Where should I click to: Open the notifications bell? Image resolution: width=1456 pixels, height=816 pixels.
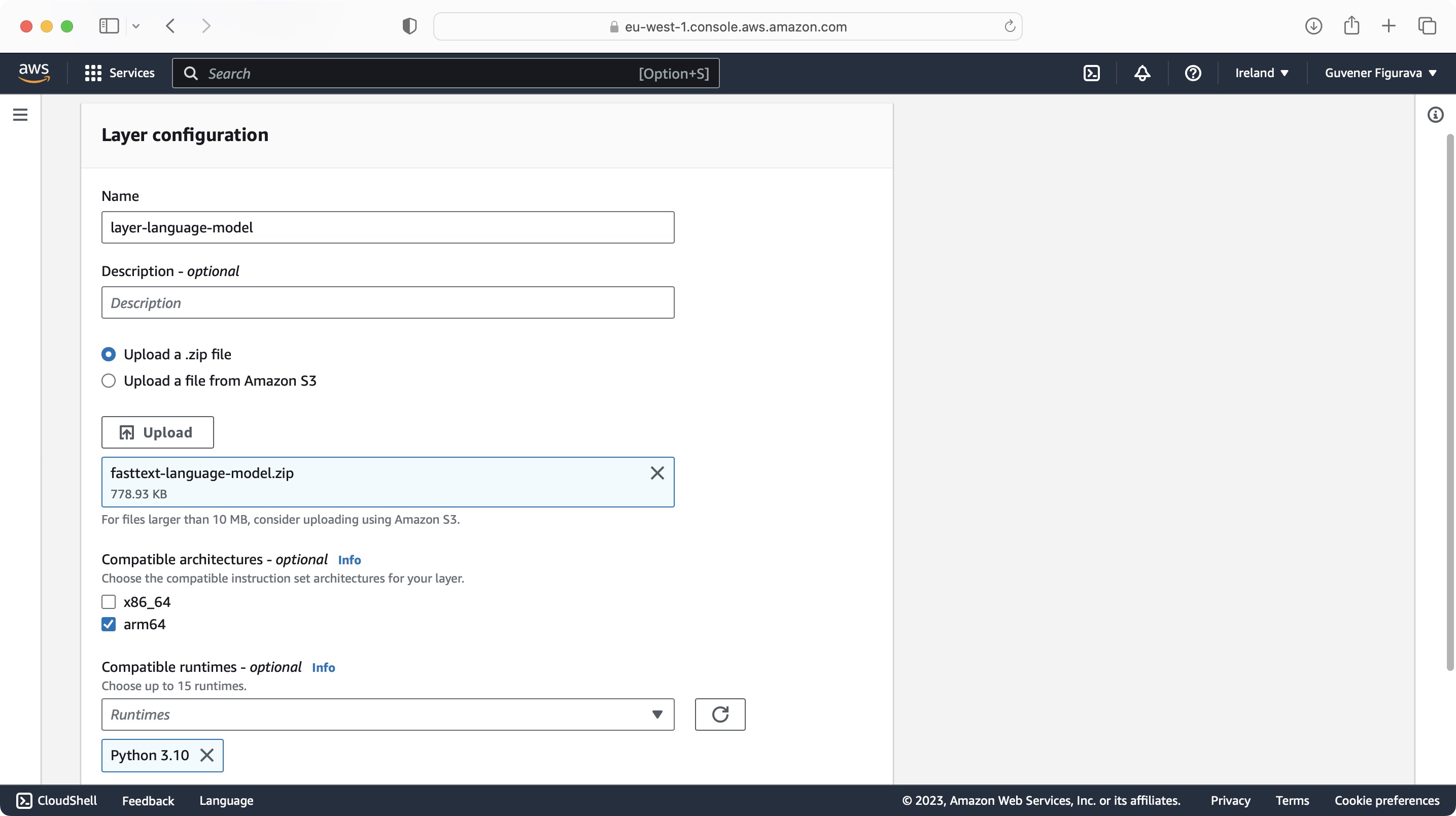[x=1142, y=73]
